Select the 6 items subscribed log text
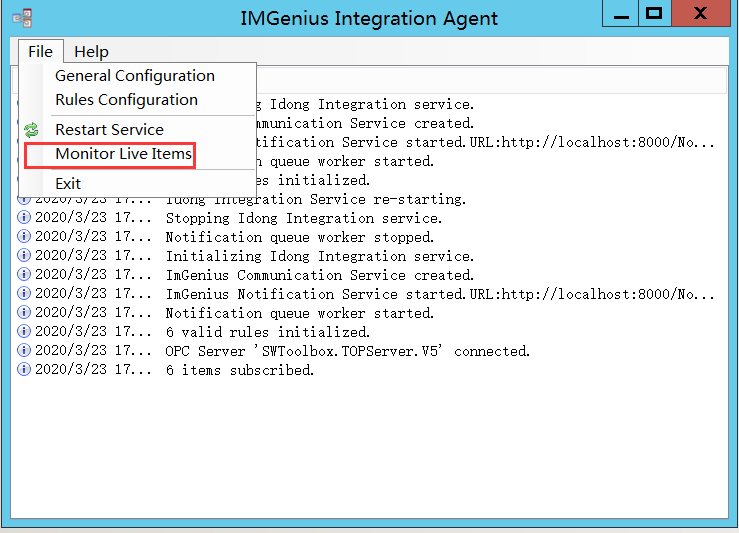 coord(239,370)
